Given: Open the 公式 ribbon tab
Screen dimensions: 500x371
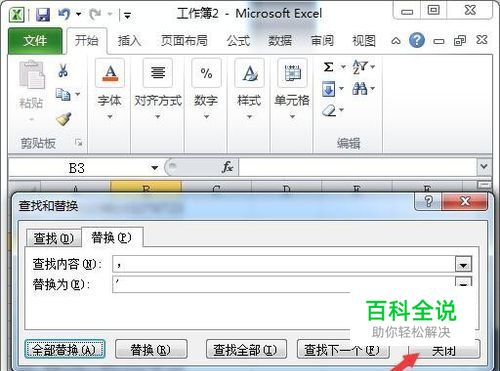Looking at the screenshot, I should [x=238, y=41].
